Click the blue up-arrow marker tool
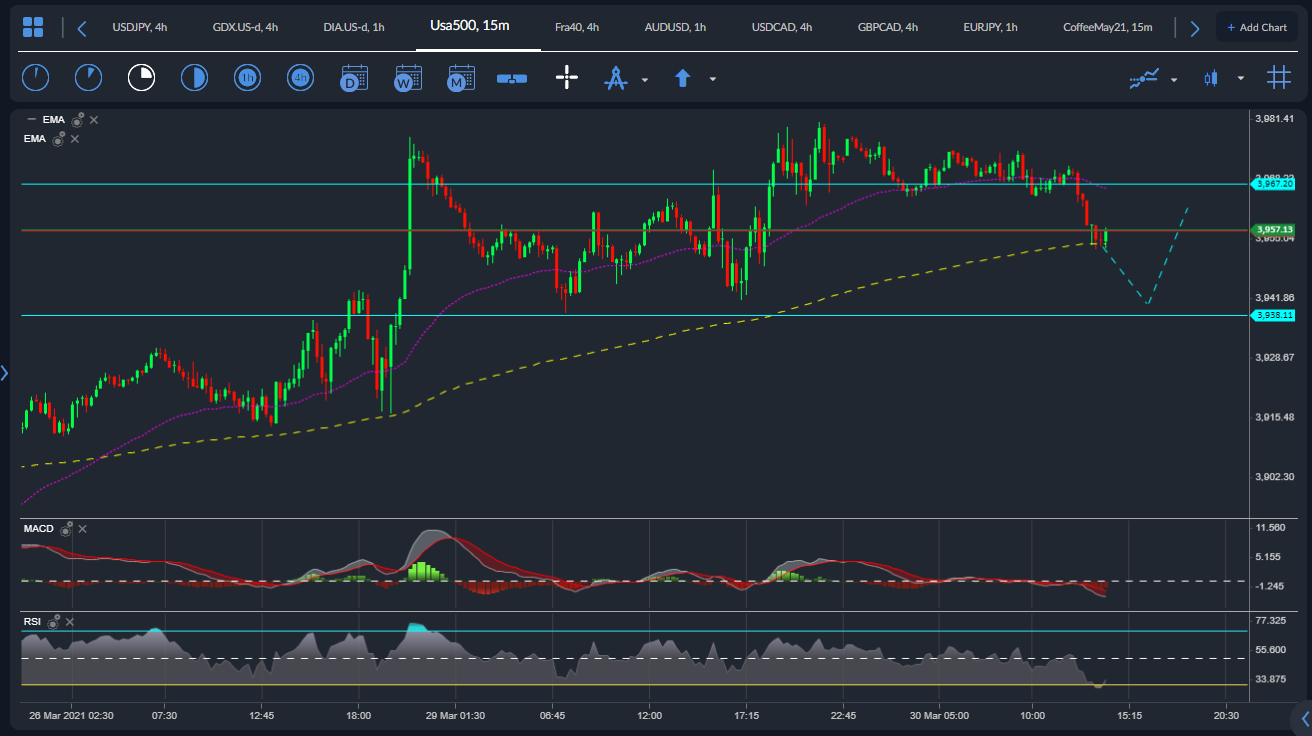Viewport: 1312px width, 736px height. click(x=683, y=78)
